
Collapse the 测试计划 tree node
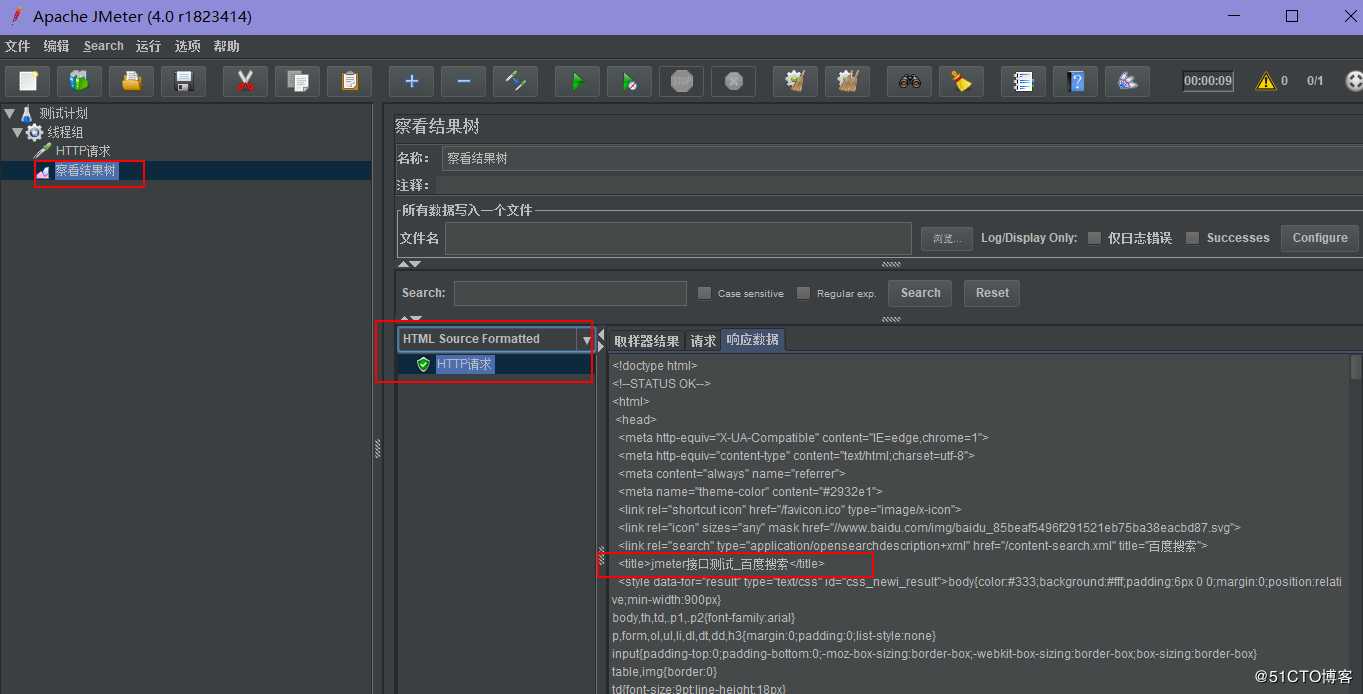coord(9,113)
